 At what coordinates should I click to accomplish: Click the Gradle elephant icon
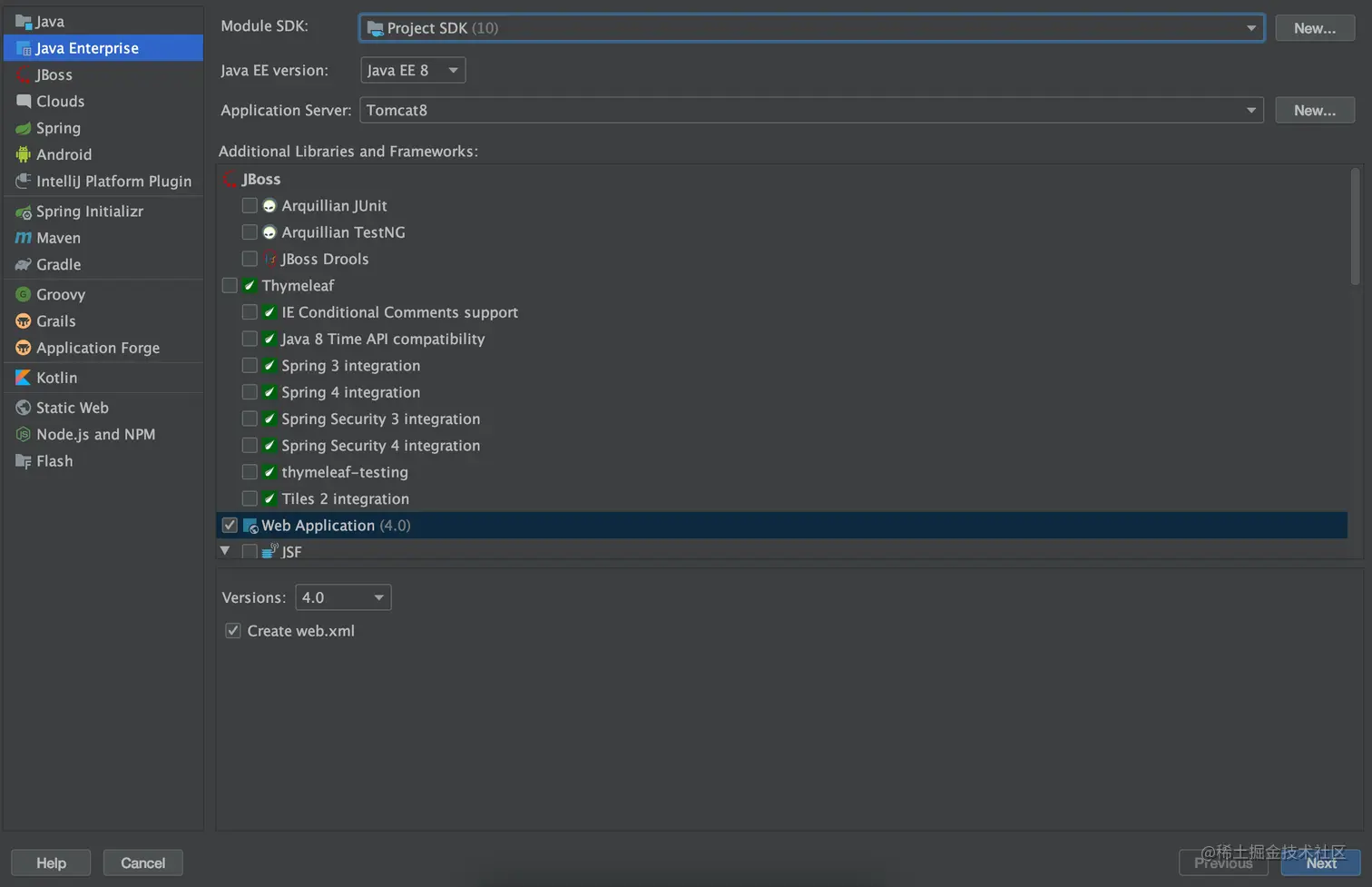point(24,264)
